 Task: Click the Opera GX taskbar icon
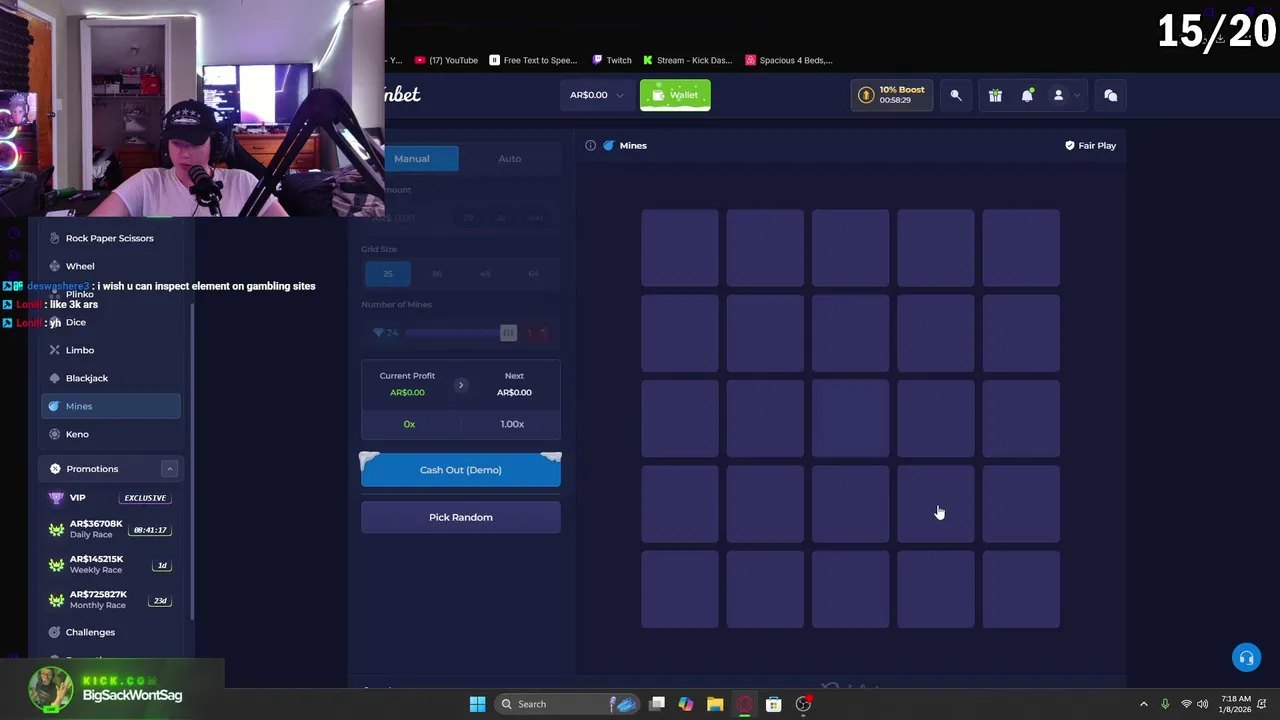coord(744,704)
